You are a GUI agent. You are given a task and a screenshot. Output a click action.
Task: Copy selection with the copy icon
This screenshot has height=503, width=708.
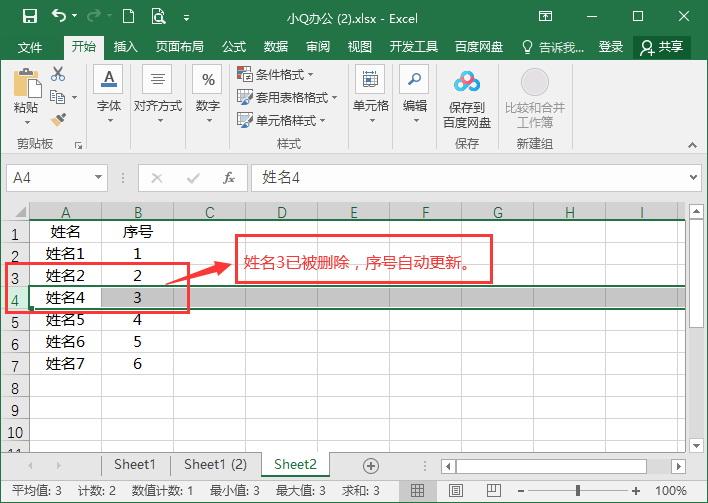tap(57, 97)
